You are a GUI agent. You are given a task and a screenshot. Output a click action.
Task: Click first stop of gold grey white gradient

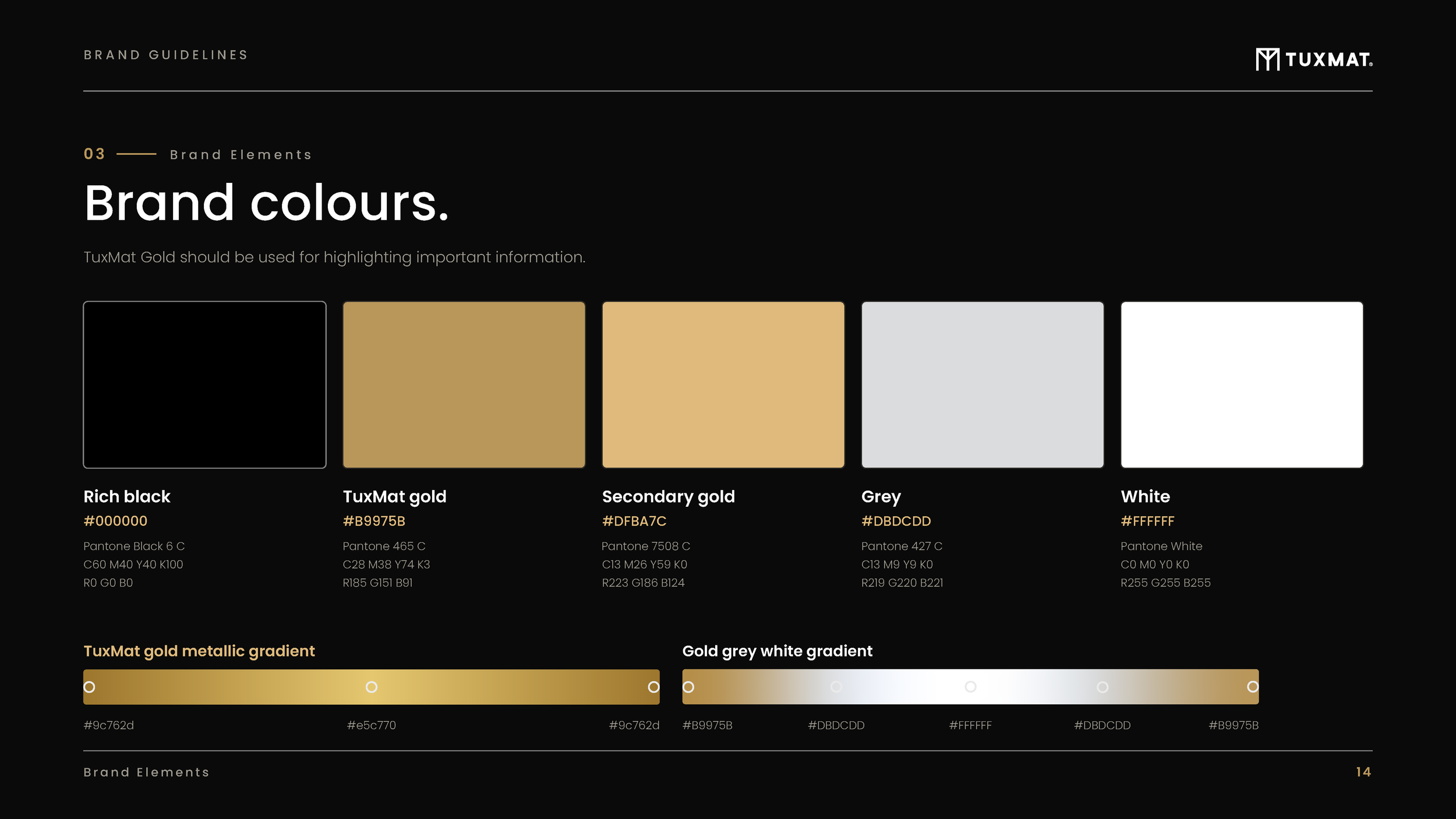pos(688,687)
